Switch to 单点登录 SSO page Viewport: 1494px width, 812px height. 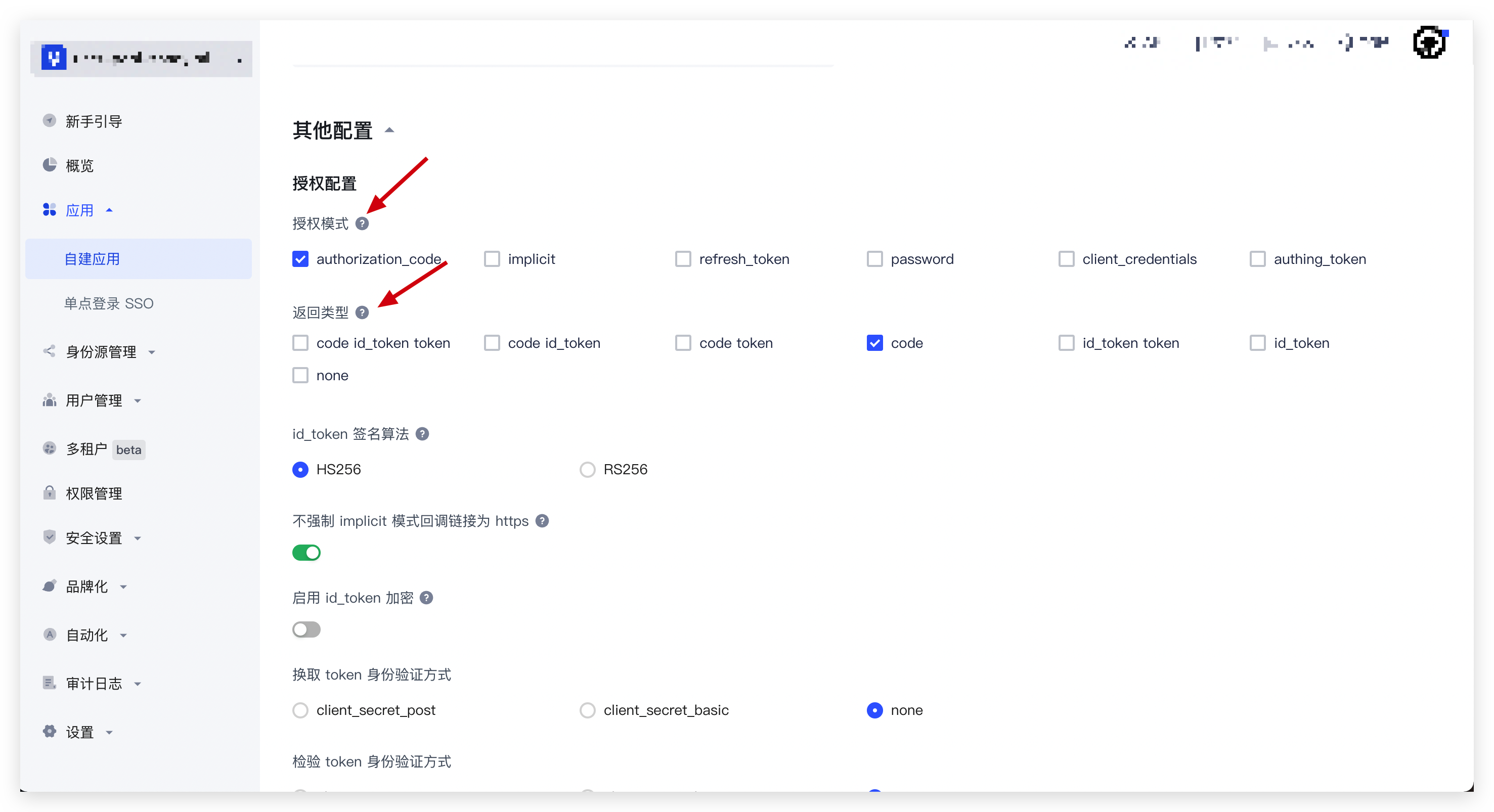click(109, 303)
